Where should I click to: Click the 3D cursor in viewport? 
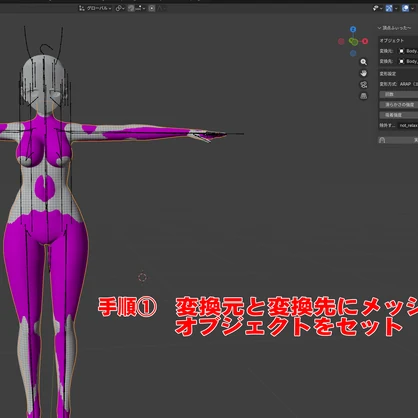click(143, 277)
